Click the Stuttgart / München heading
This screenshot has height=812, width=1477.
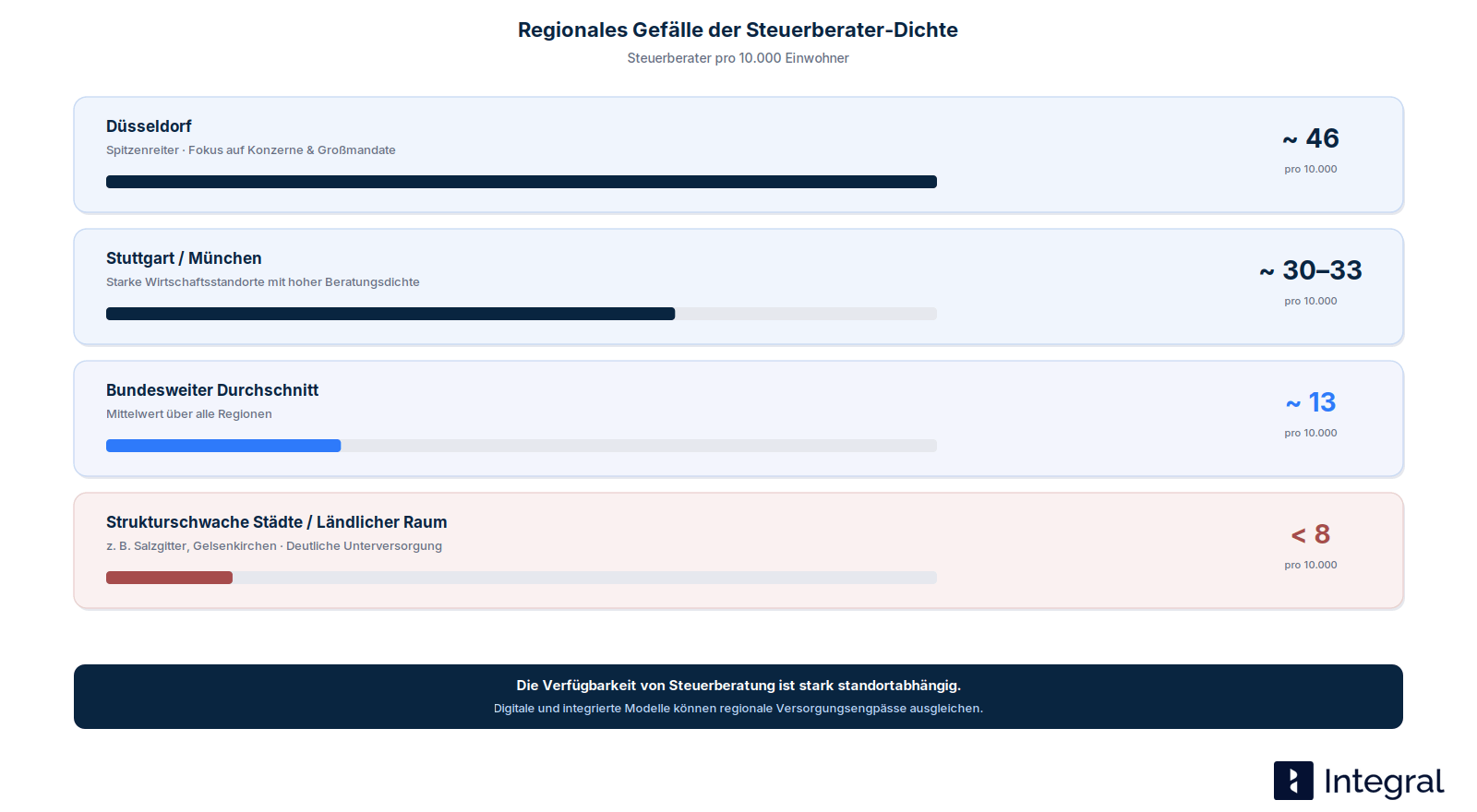(184, 258)
